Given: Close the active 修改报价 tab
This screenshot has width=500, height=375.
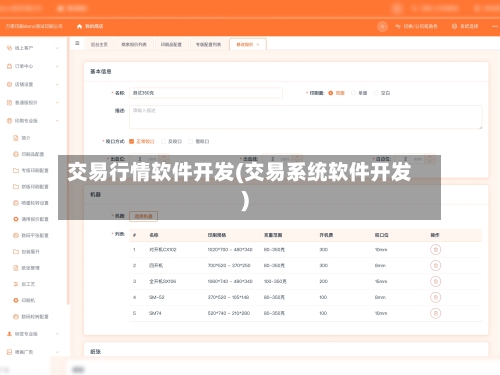Looking at the screenshot, I should click(258, 44).
